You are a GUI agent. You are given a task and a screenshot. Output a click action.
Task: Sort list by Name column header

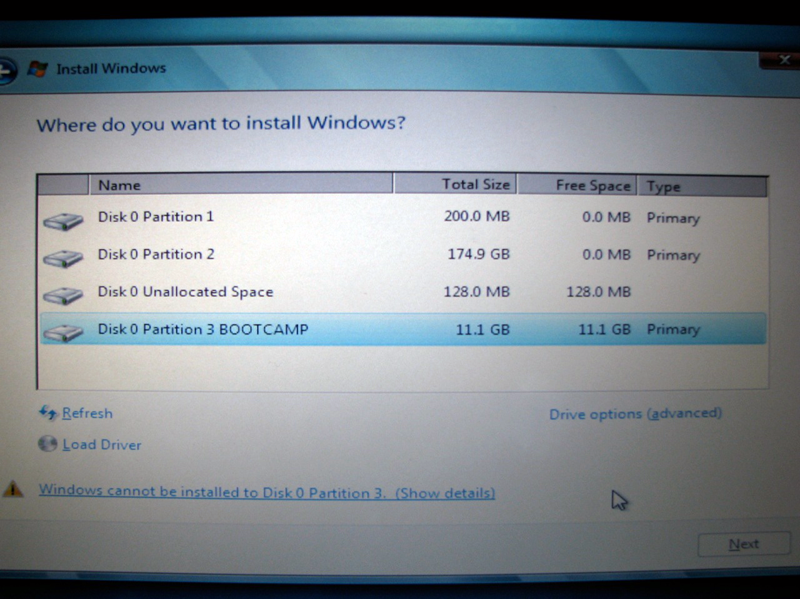click(x=241, y=184)
